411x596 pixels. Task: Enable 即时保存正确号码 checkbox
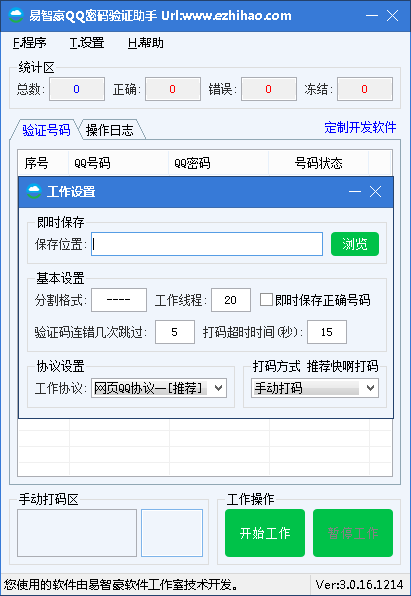266,300
